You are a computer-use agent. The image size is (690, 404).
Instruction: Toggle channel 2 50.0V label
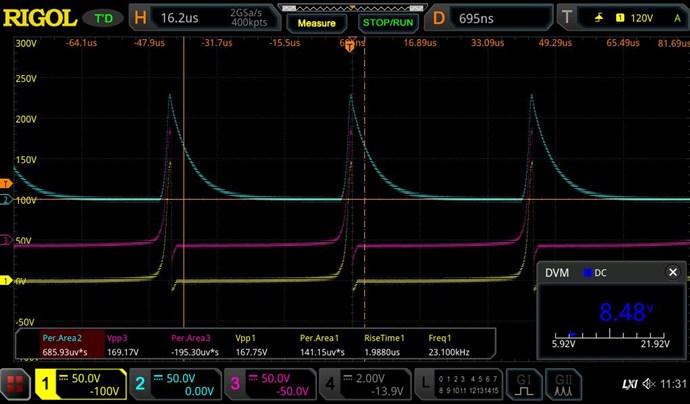pos(181,378)
